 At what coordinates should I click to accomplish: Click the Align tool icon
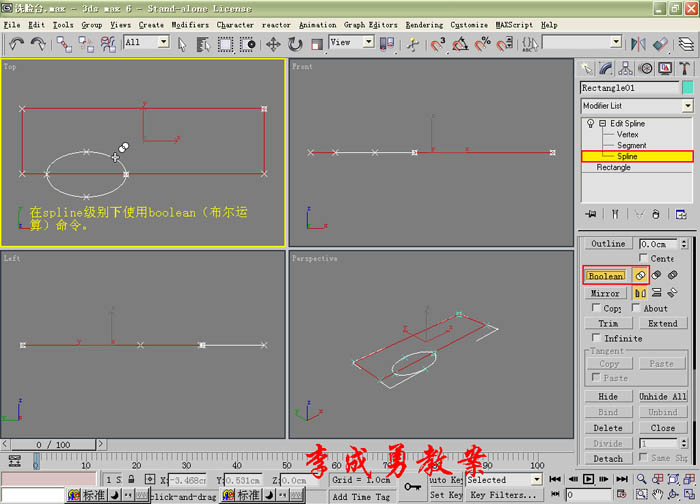pos(660,44)
